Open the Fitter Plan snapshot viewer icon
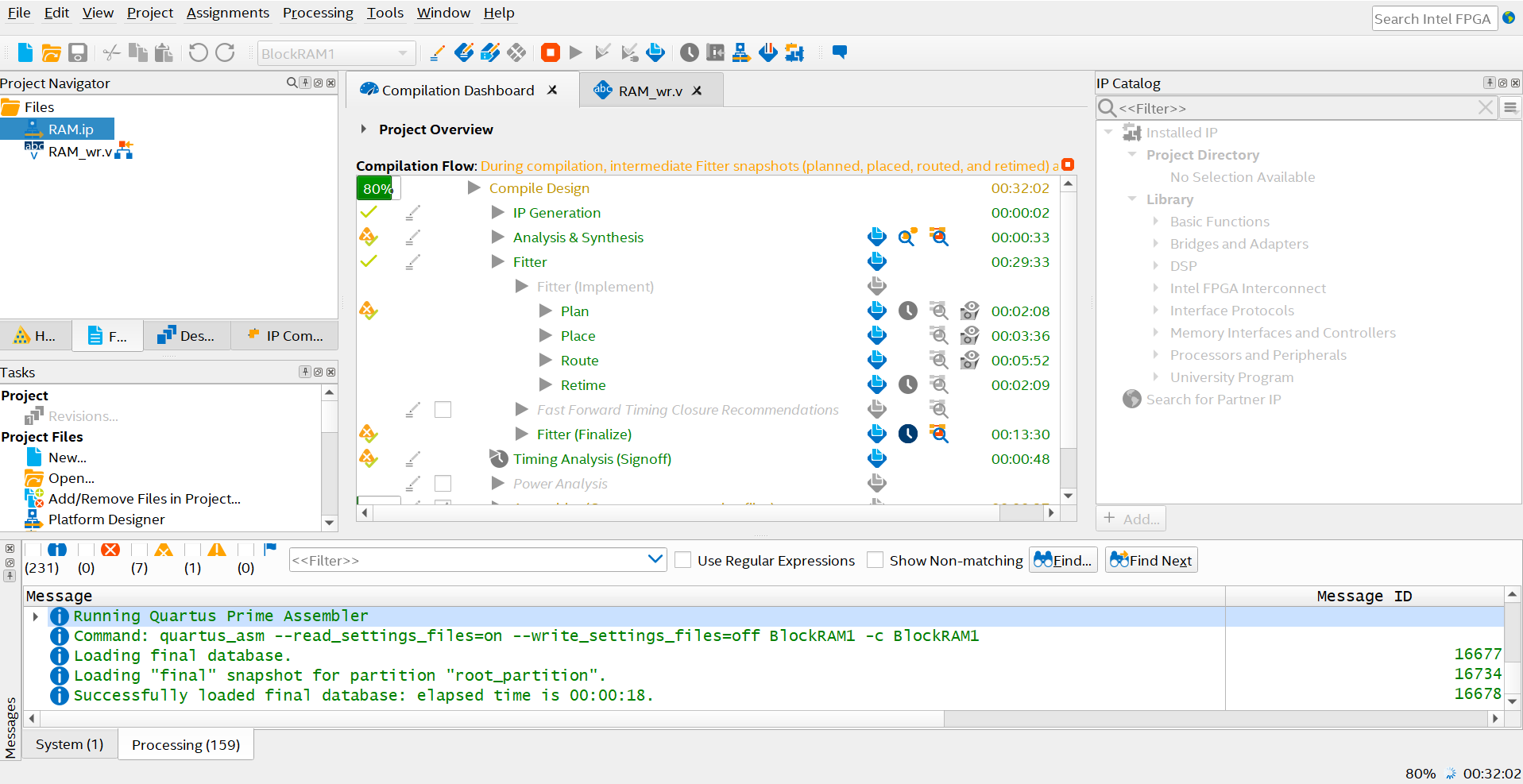 [970, 311]
